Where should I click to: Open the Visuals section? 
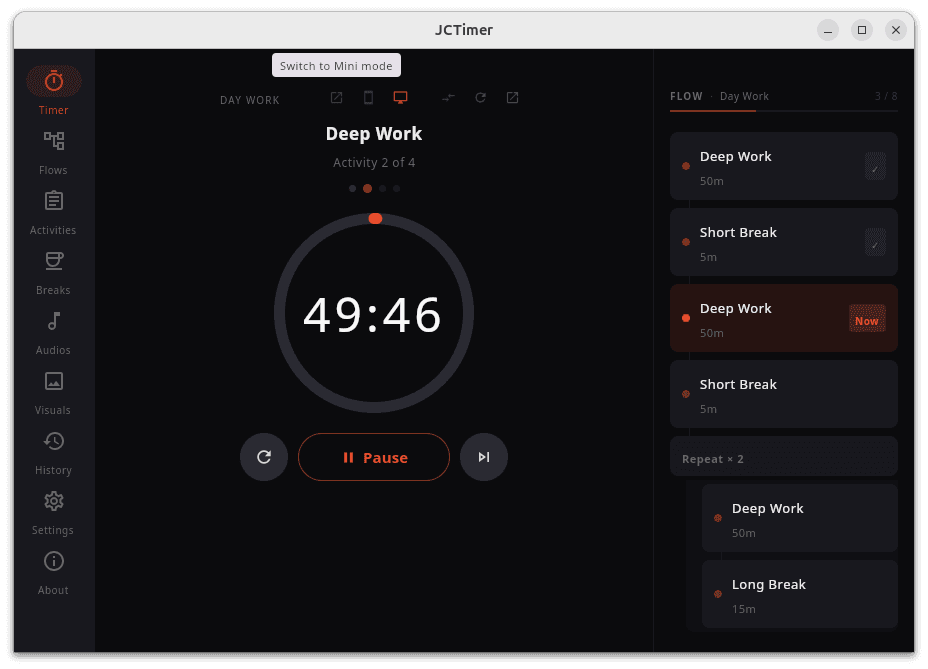click(53, 394)
